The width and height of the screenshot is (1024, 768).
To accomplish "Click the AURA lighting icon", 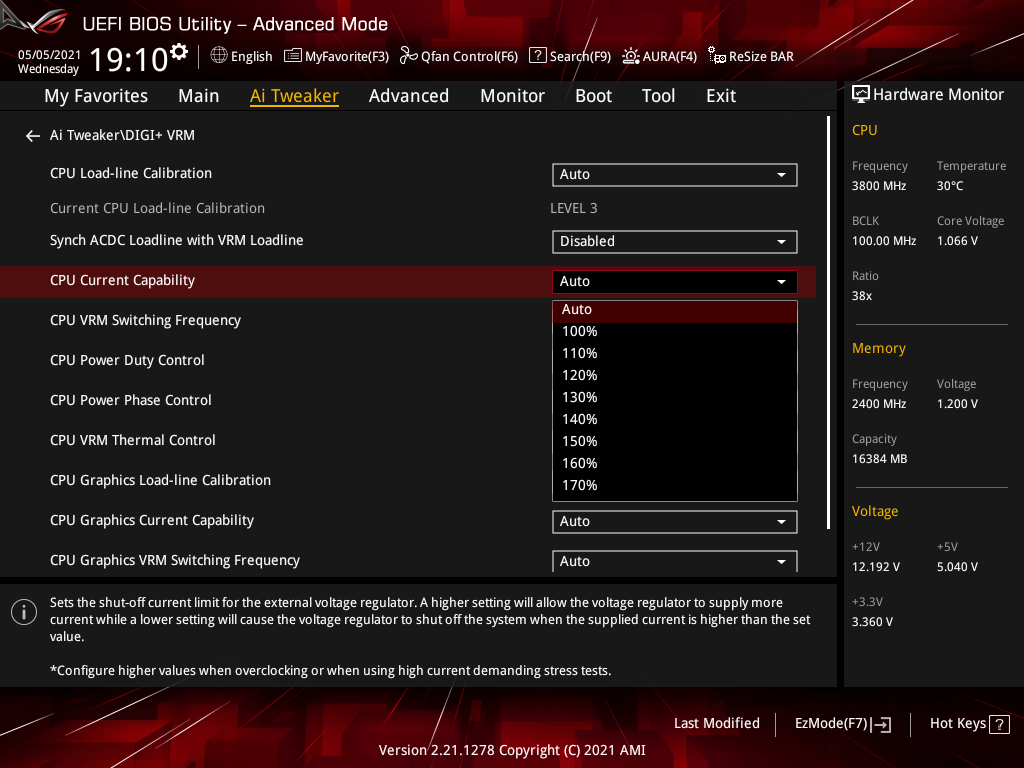I will [630, 56].
